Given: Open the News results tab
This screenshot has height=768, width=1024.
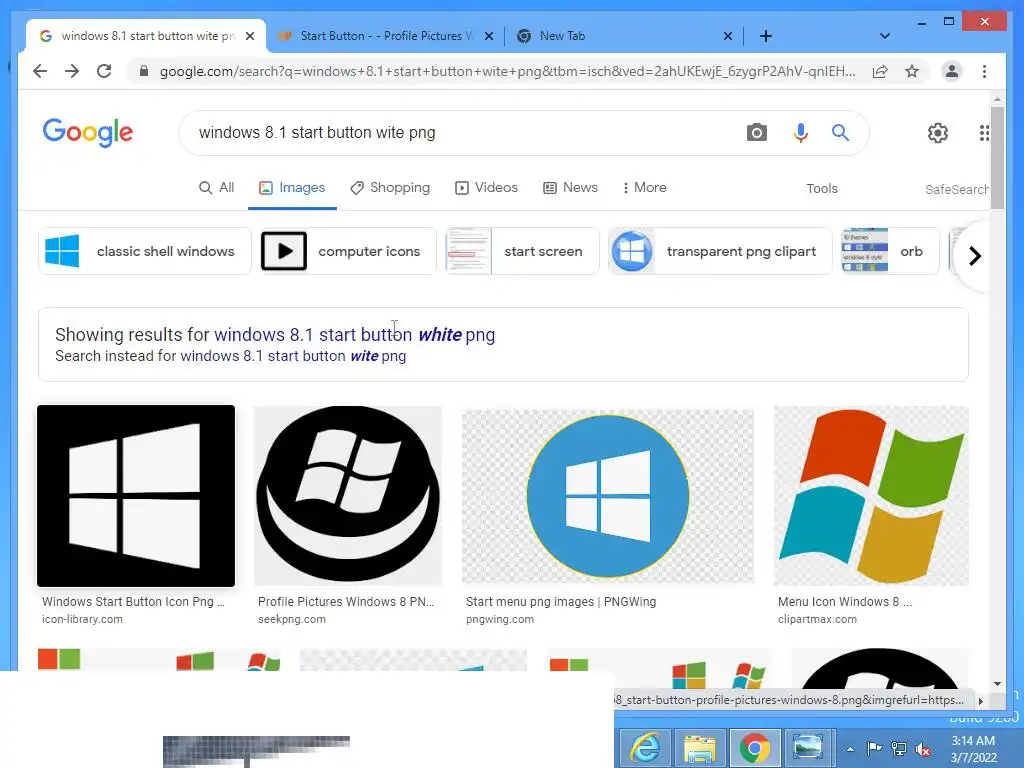Looking at the screenshot, I should (570, 188).
